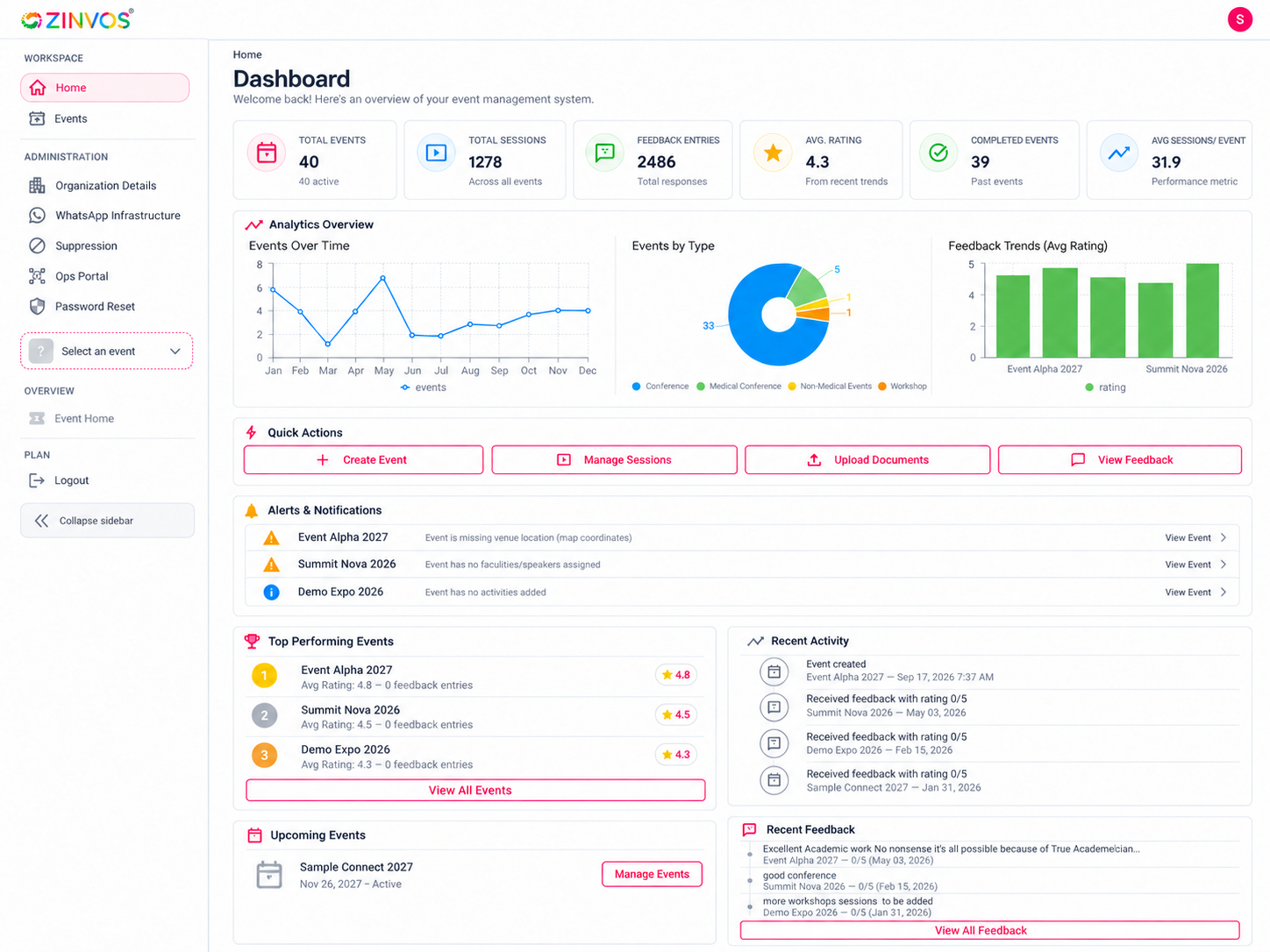The image size is (1270, 952).
Task: Click the May data point in Events Over Time
Action: pyautogui.click(x=383, y=278)
